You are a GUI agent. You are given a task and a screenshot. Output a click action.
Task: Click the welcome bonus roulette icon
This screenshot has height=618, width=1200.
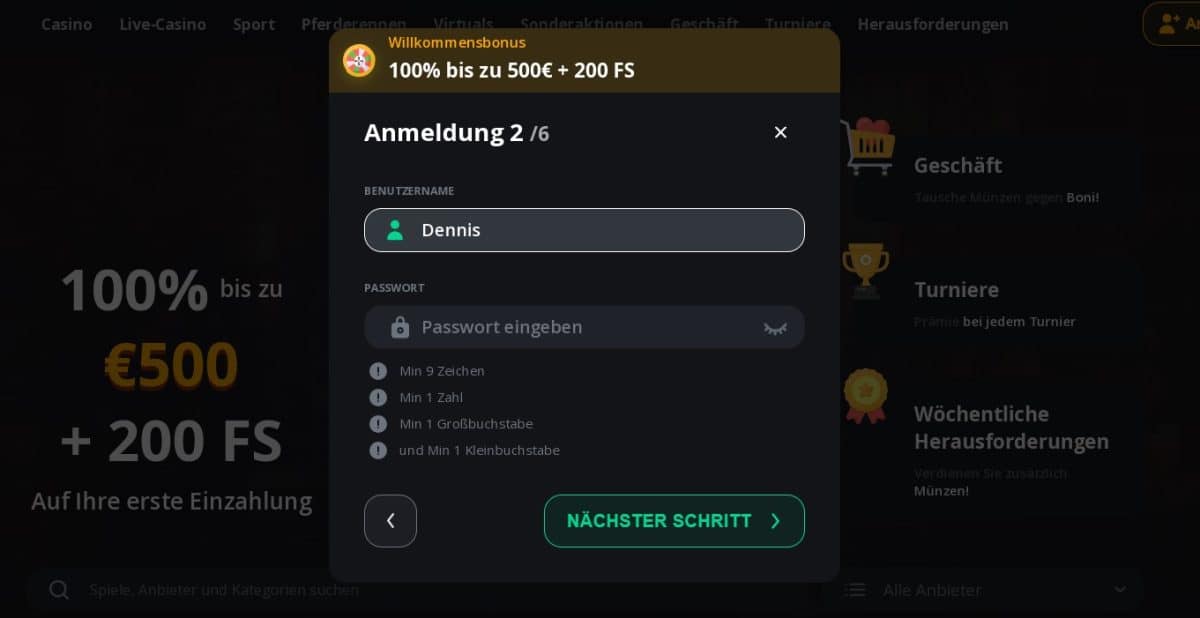click(359, 60)
